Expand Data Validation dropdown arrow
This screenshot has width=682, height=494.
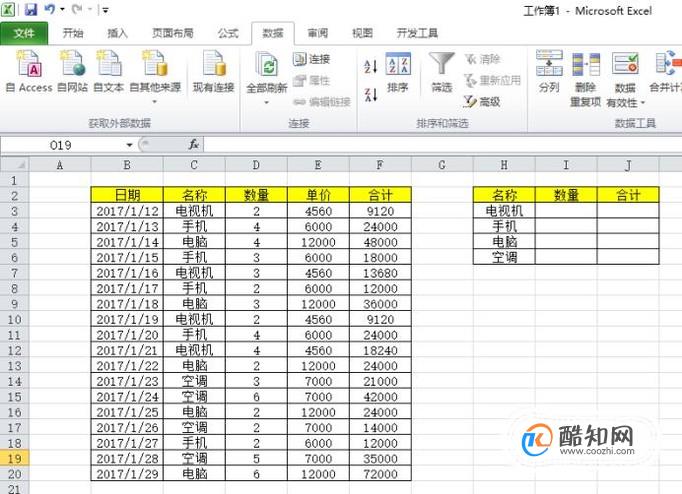point(642,103)
